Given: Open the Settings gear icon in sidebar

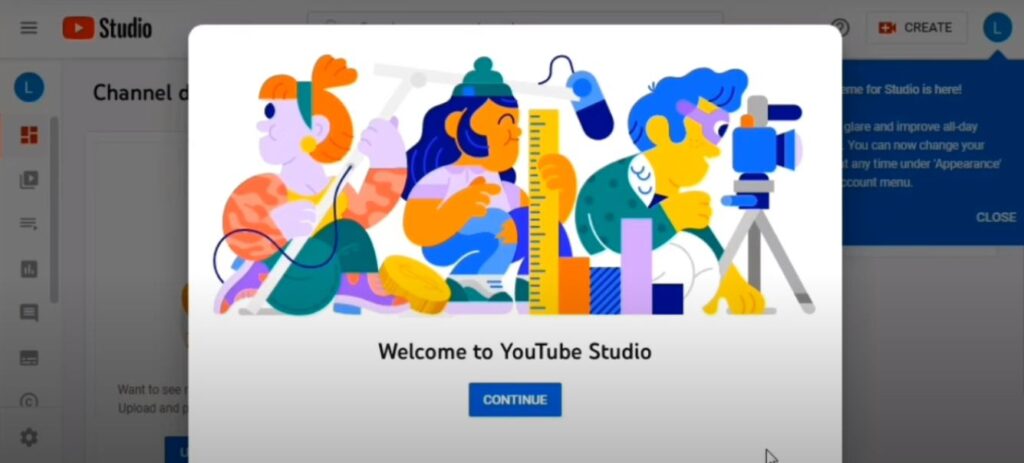Looking at the screenshot, I should click(x=29, y=437).
